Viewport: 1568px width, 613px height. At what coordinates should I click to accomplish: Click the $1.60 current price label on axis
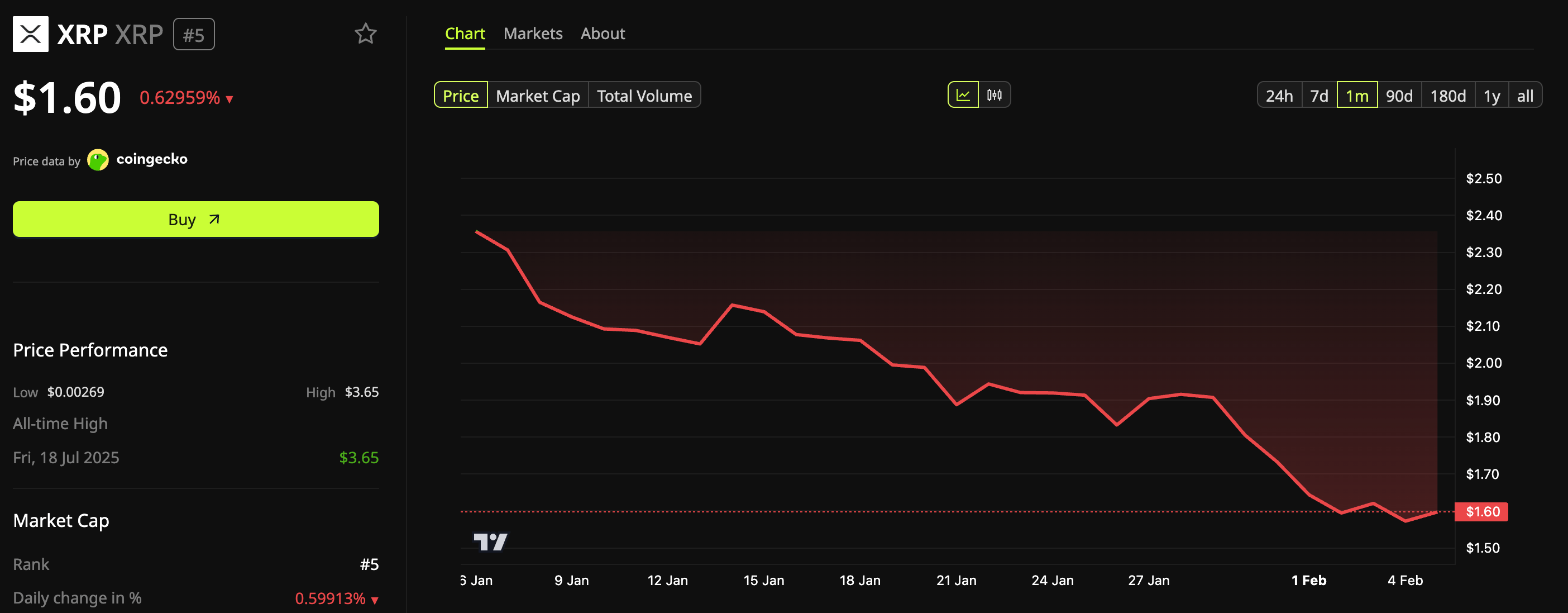[1481, 511]
